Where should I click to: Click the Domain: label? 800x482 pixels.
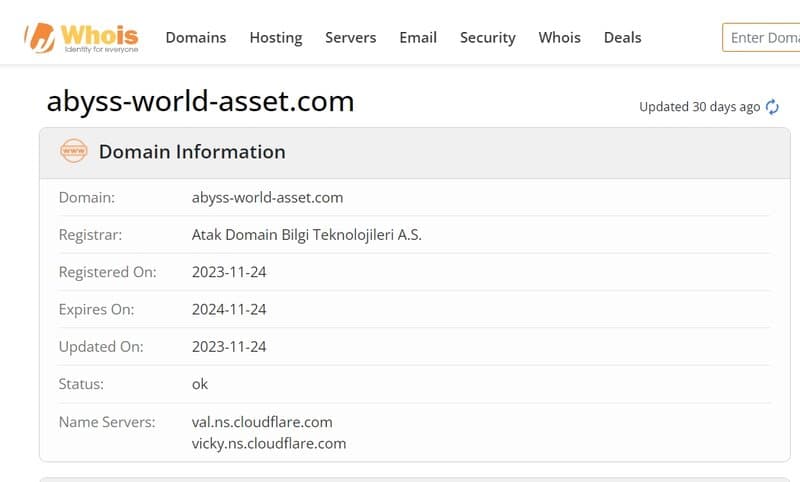[x=87, y=198]
